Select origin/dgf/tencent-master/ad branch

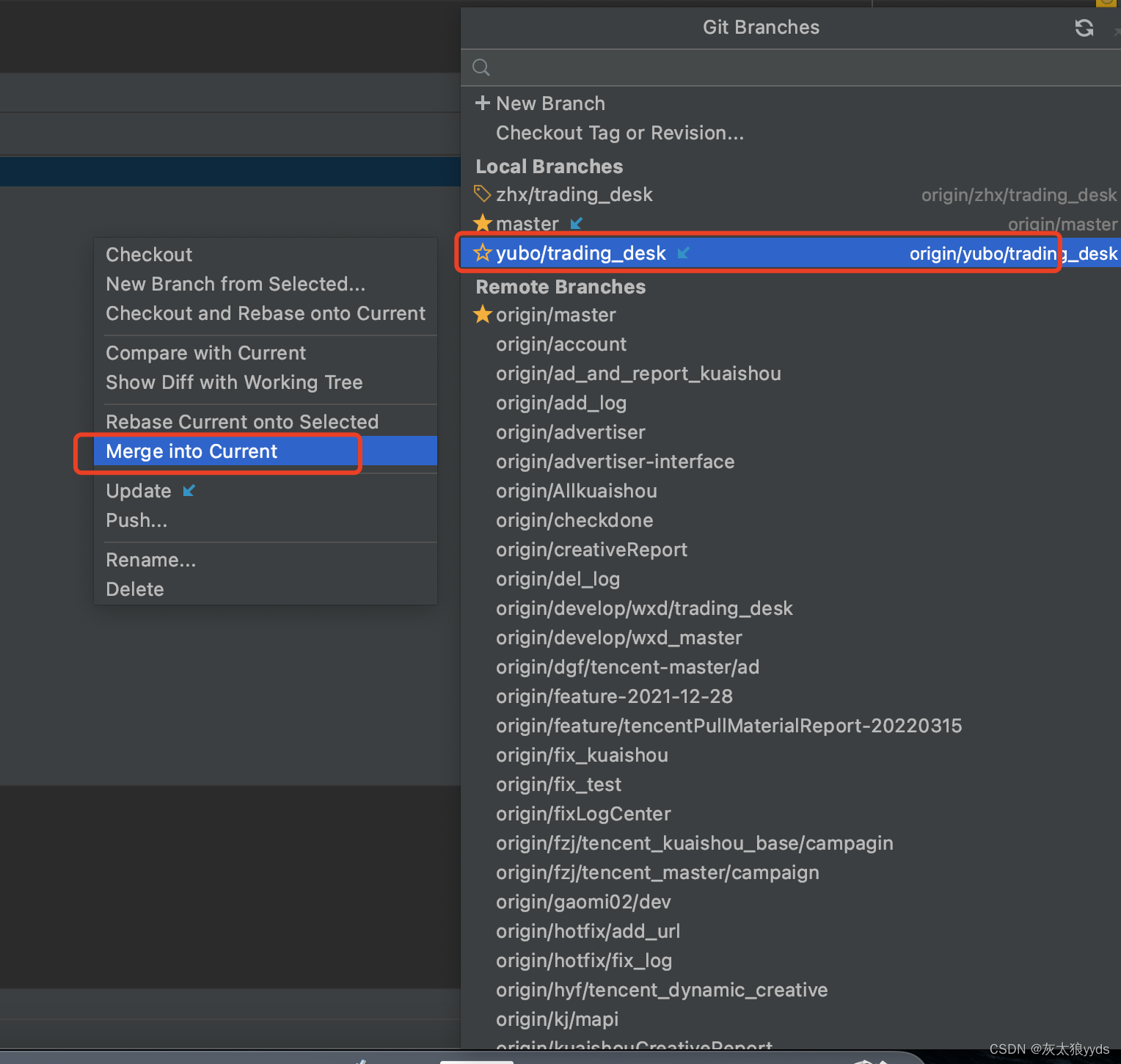pos(627,667)
